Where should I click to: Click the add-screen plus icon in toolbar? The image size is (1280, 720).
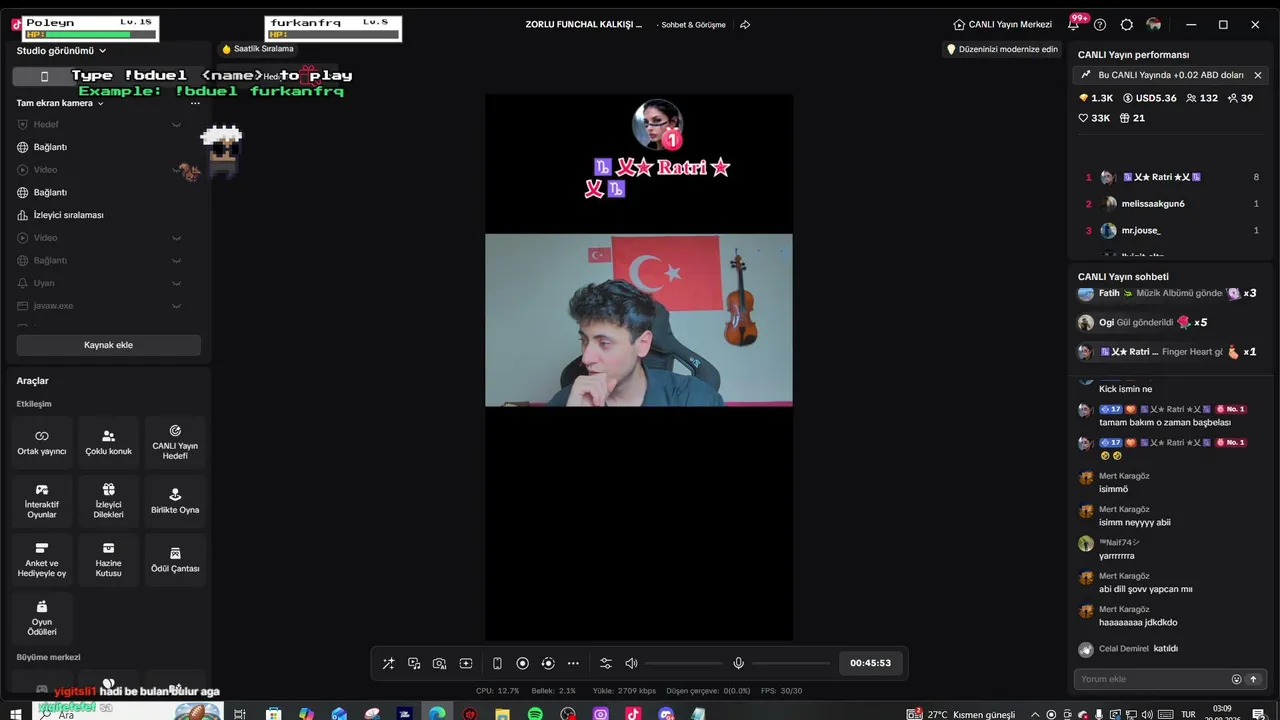tap(466, 663)
